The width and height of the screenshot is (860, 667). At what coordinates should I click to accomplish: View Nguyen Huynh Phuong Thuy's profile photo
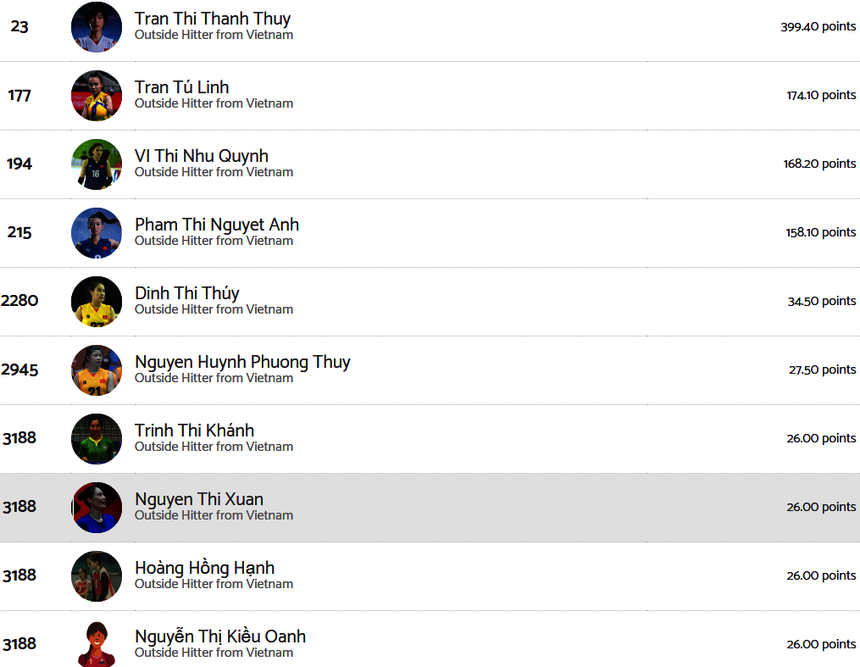pos(96,370)
